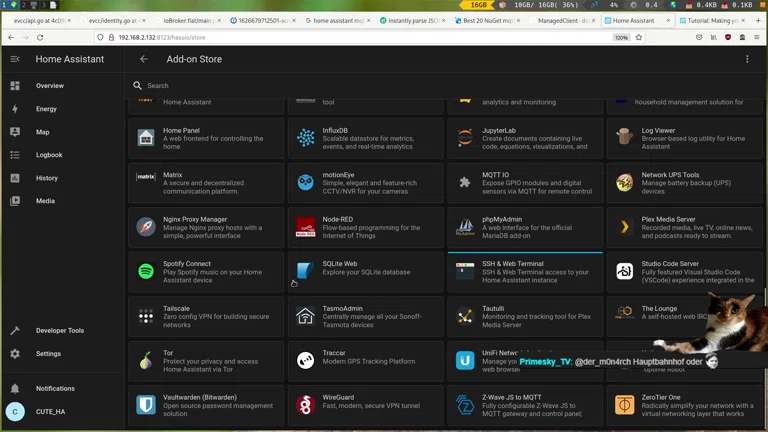Open CUTE_HA user profile avatar
The image size is (768, 432).
(x=15, y=411)
